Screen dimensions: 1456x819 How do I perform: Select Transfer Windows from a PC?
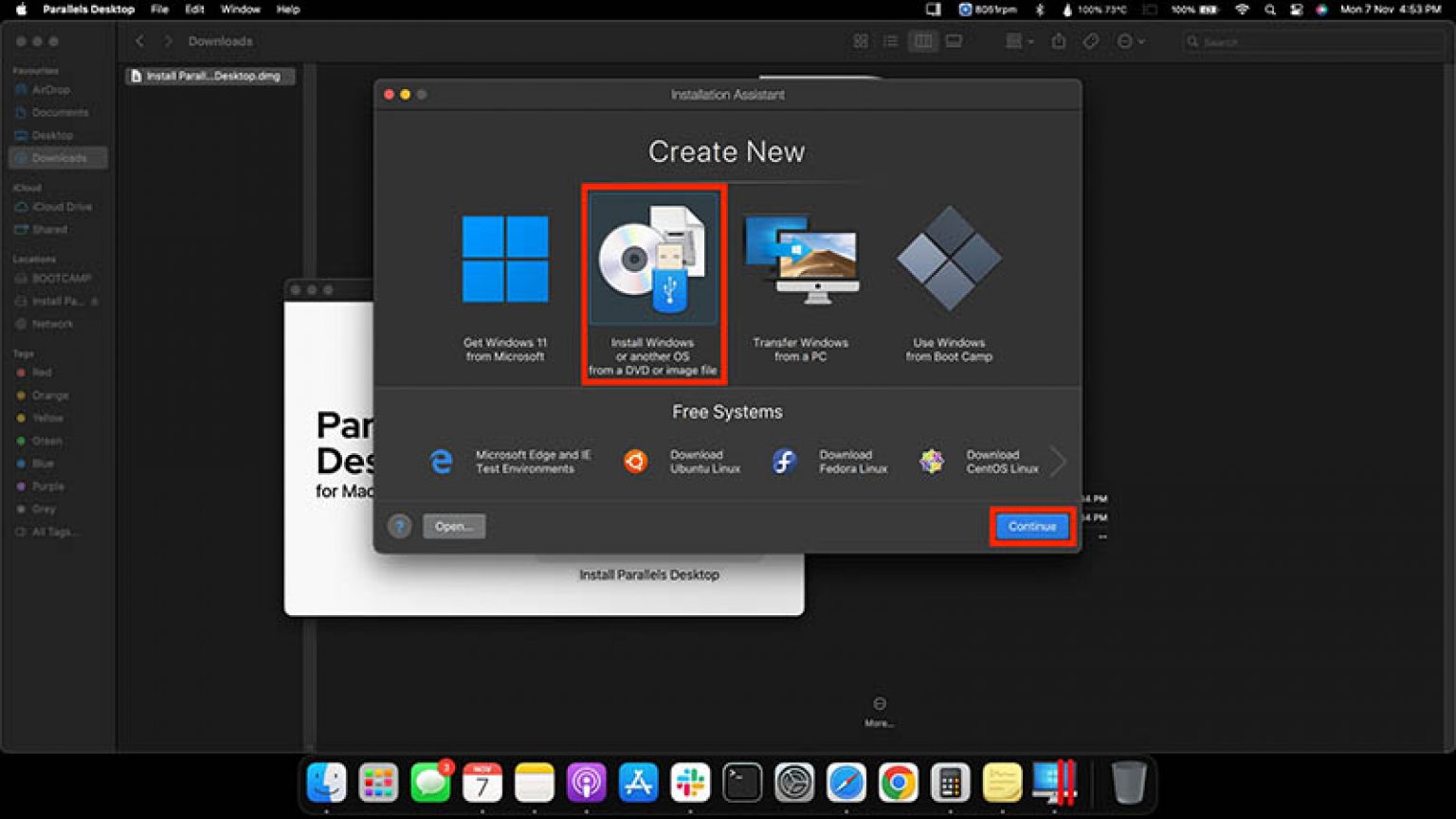tap(801, 275)
